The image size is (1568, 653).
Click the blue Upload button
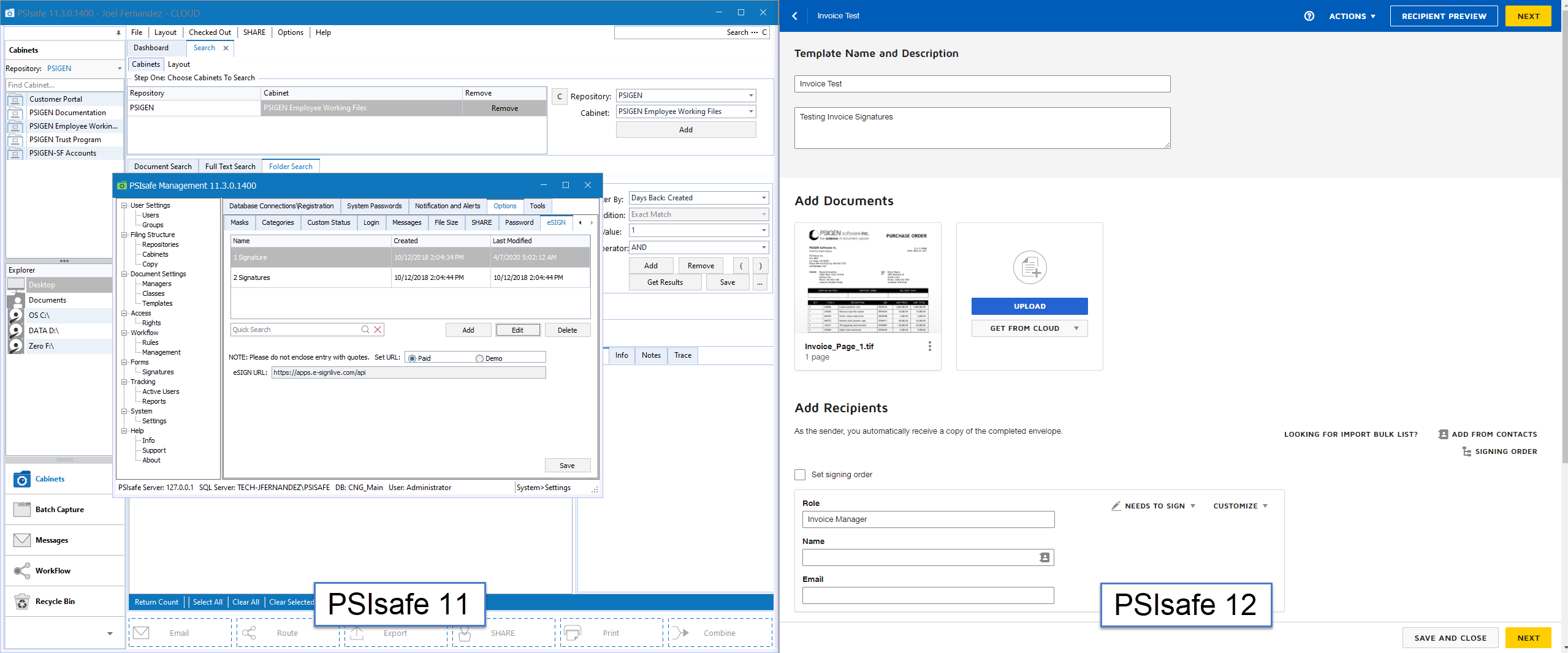pos(1029,306)
